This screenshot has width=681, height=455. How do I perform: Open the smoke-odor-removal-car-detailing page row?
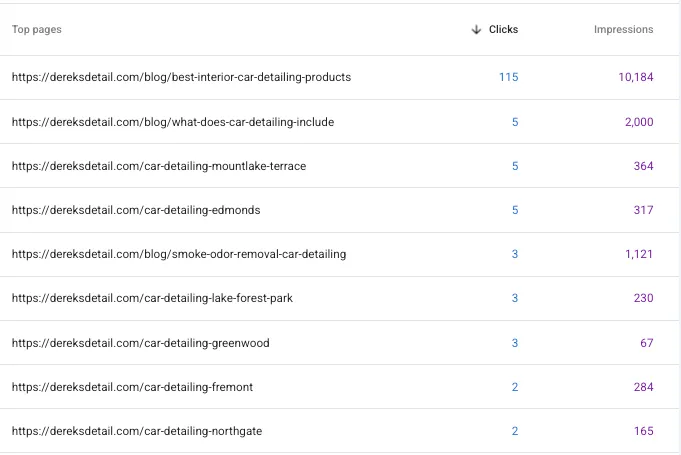pyautogui.click(x=340, y=254)
